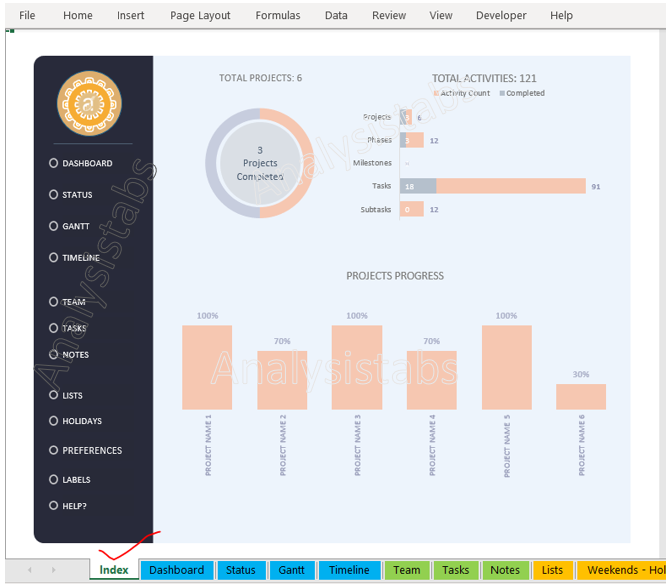Viewport: 669px width, 586px height.
Task: Click the Timeline sidebar bullet
Action: click(54, 258)
